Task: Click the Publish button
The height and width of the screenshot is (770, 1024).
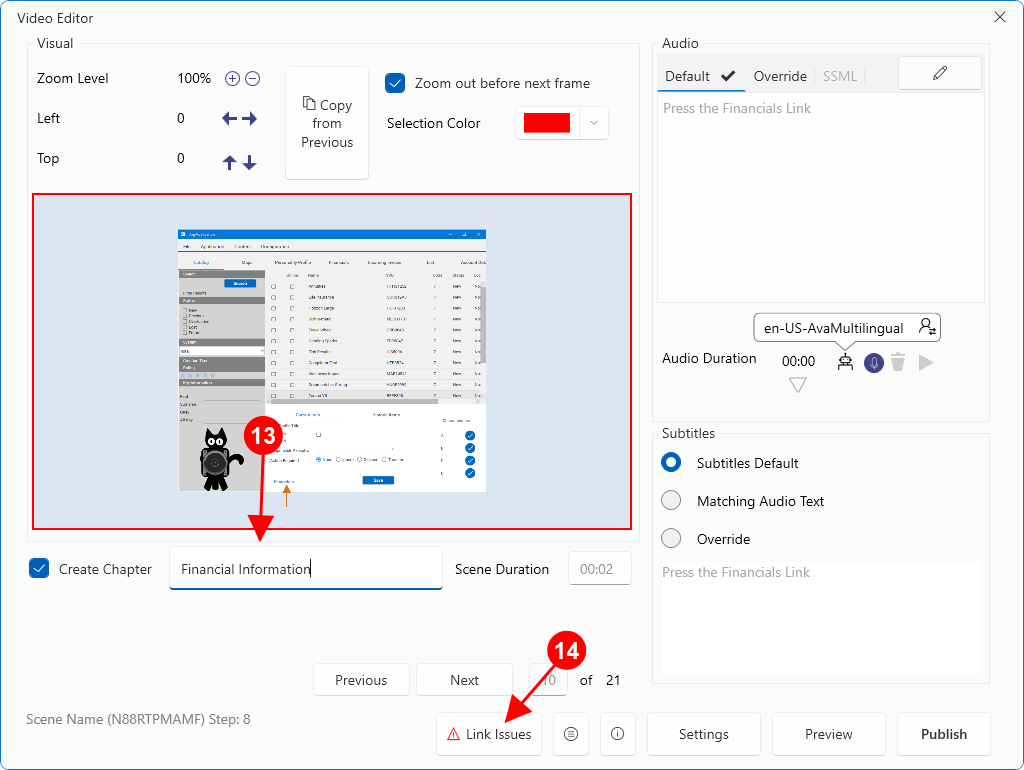Action: 943,734
